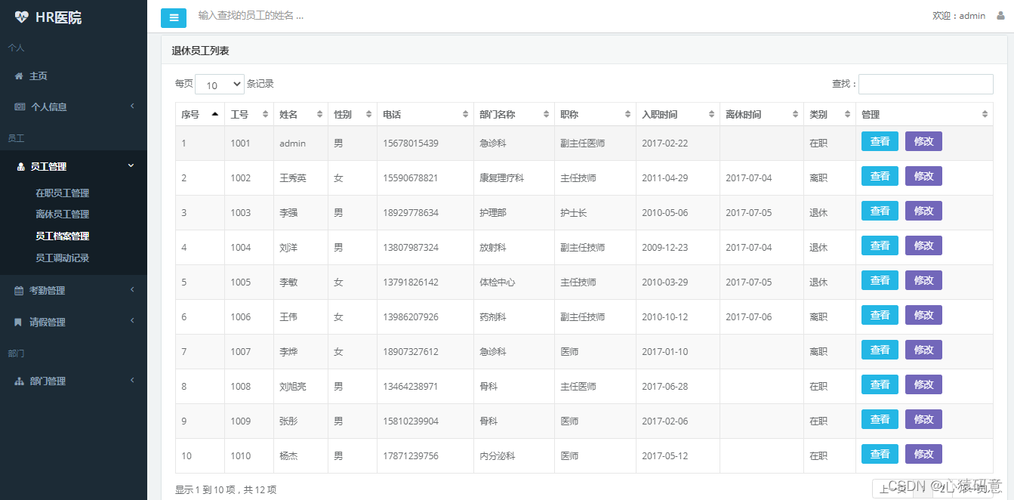Expand the 请假管理 sidebar chevron

[x=132, y=321]
